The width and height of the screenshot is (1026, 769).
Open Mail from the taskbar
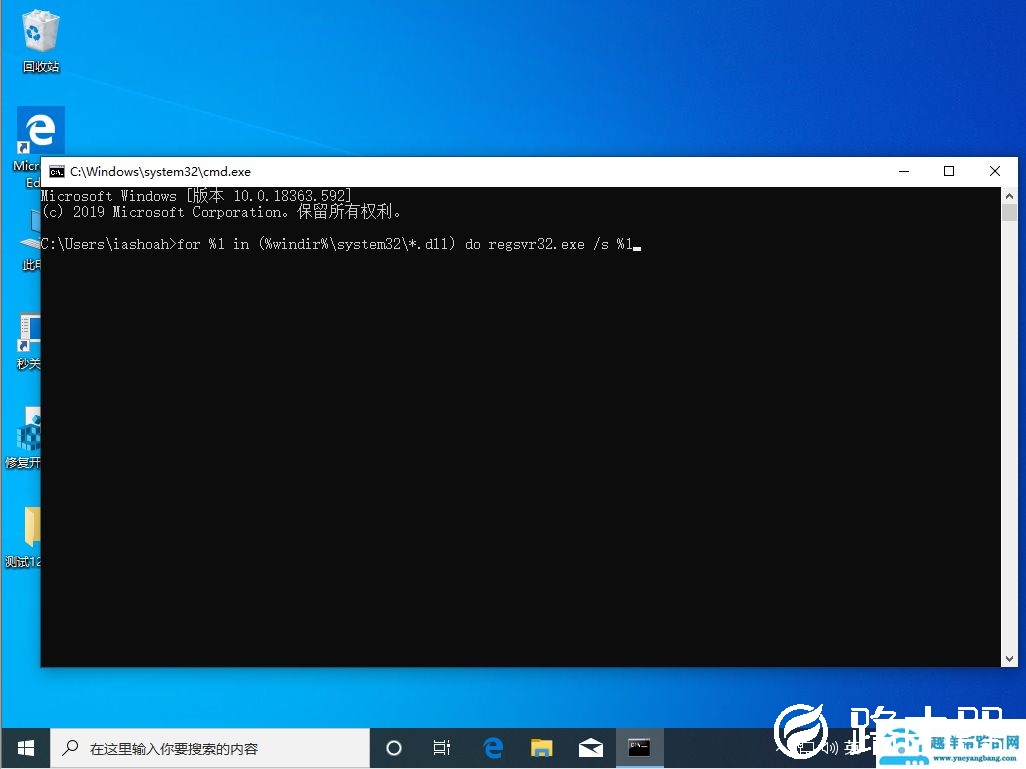[590, 747]
